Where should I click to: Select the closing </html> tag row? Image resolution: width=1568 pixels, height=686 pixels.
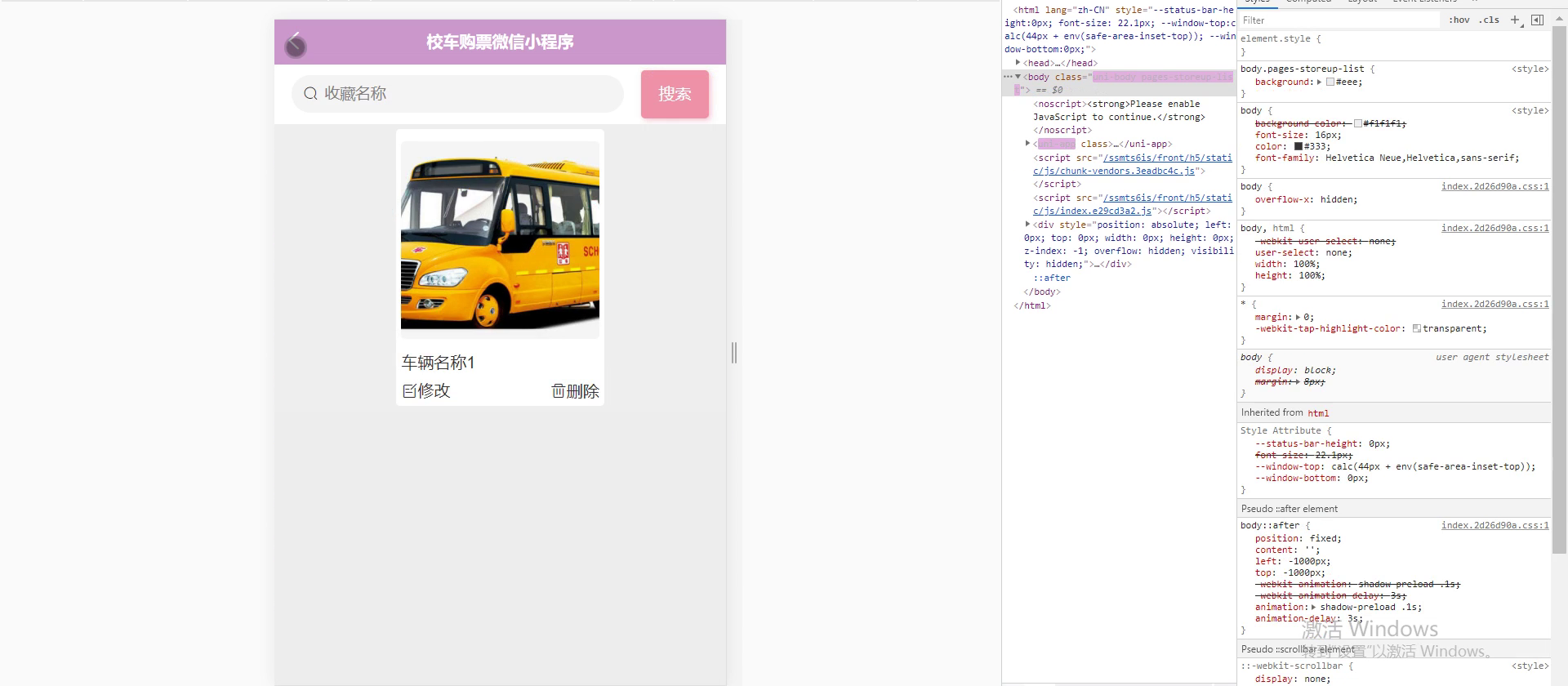1032,305
